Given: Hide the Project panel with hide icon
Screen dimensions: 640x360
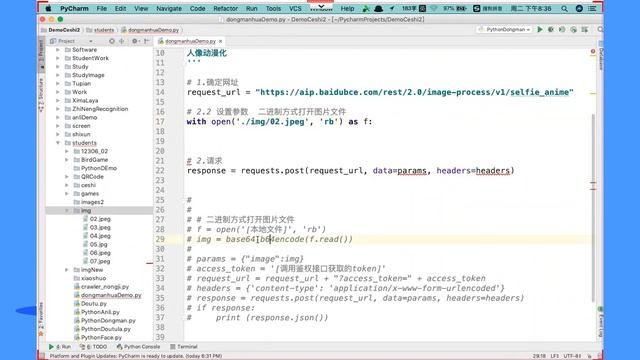Looking at the screenshot, I should pos(147,41).
